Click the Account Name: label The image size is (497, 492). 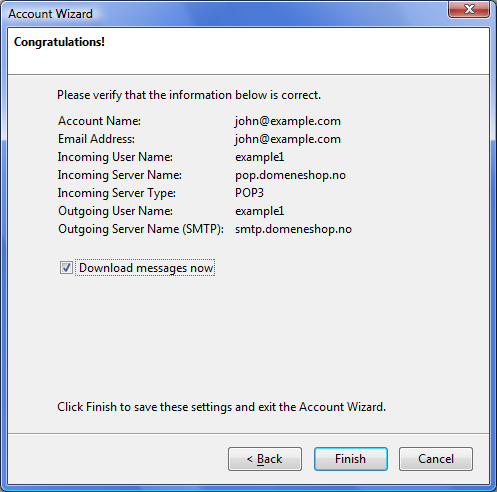(99, 121)
